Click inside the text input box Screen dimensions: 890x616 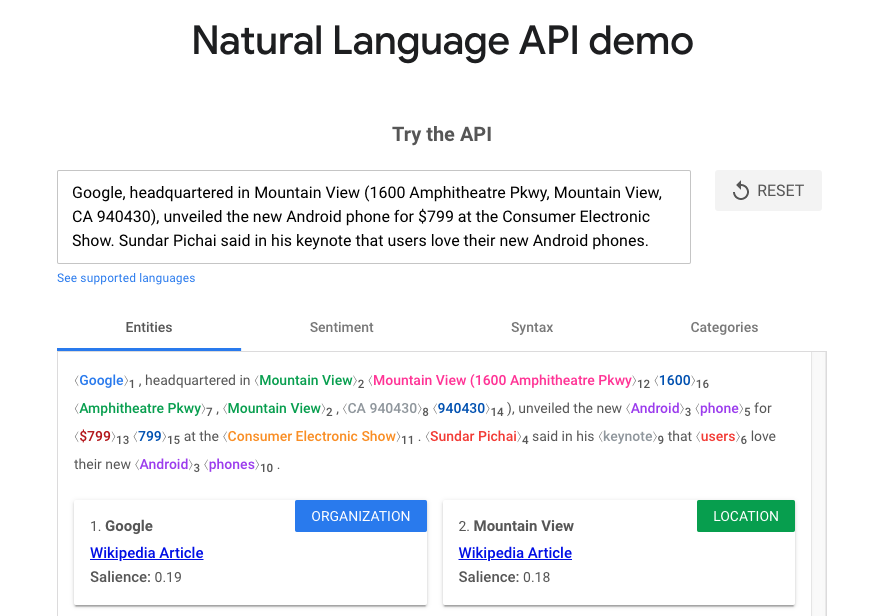click(x=373, y=216)
